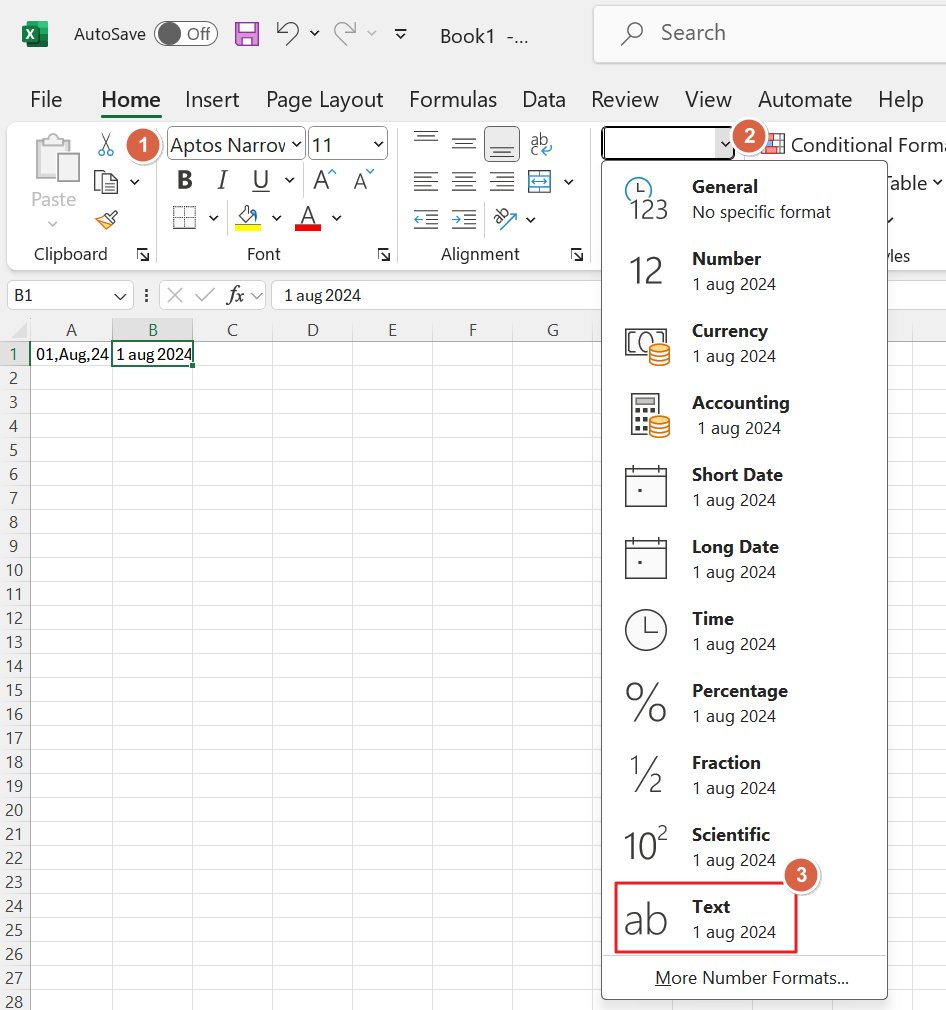The image size is (946, 1010).
Task: Click the Increase Font Size icon
Action: click(x=323, y=181)
